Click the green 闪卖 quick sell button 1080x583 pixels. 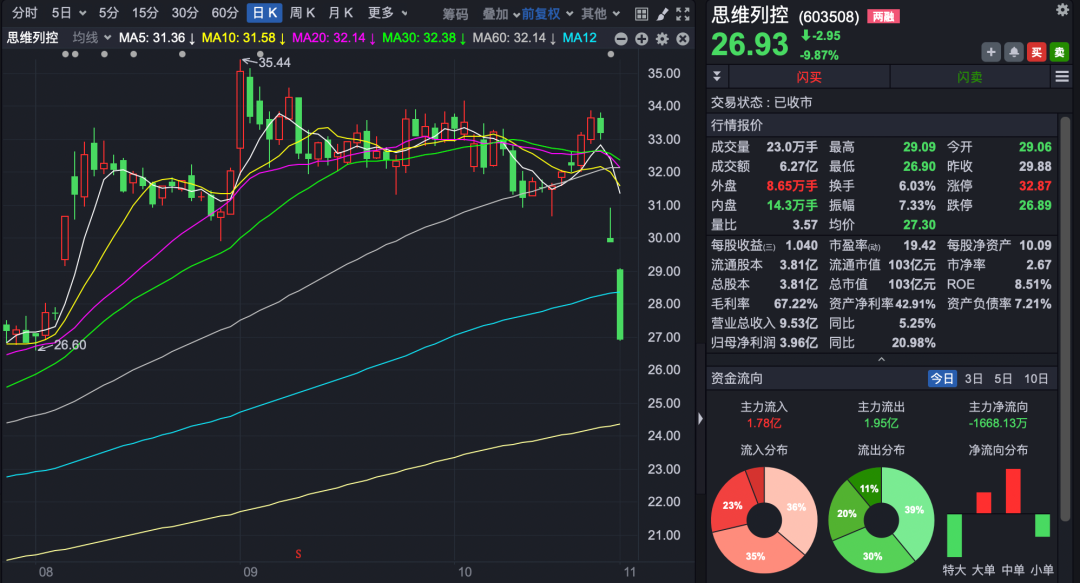pyautogui.click(x=969, y=77)
